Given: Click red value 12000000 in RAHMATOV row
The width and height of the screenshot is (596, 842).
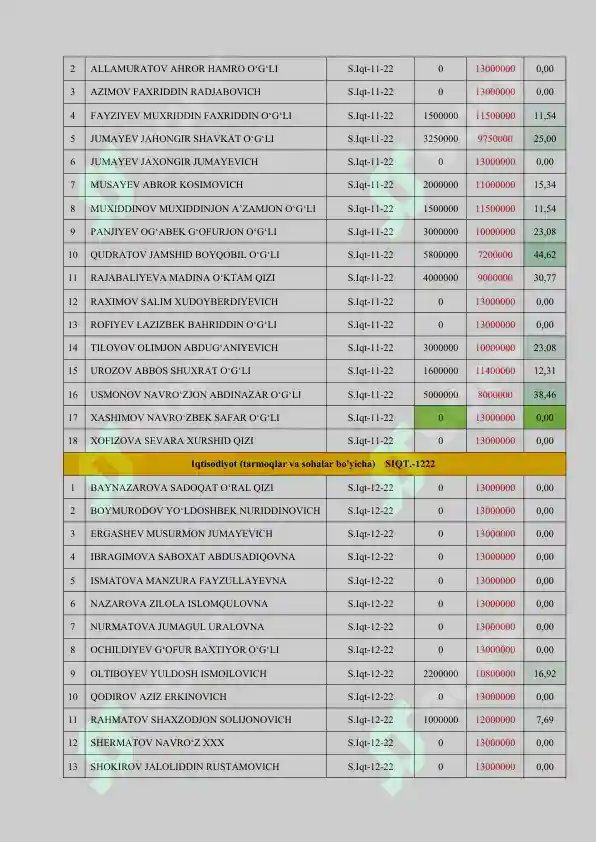Looking at the screenshot, I should (495, 720).
